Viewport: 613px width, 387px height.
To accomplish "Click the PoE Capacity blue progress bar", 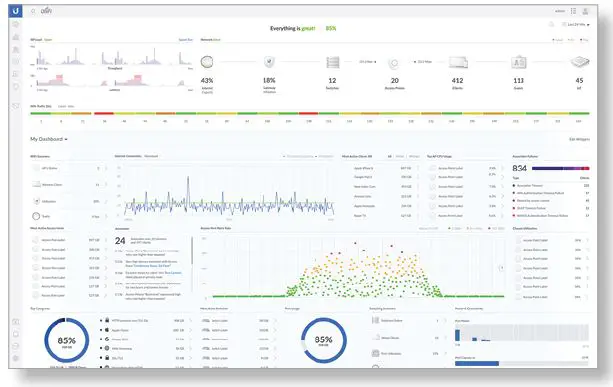I will (477, 364).
